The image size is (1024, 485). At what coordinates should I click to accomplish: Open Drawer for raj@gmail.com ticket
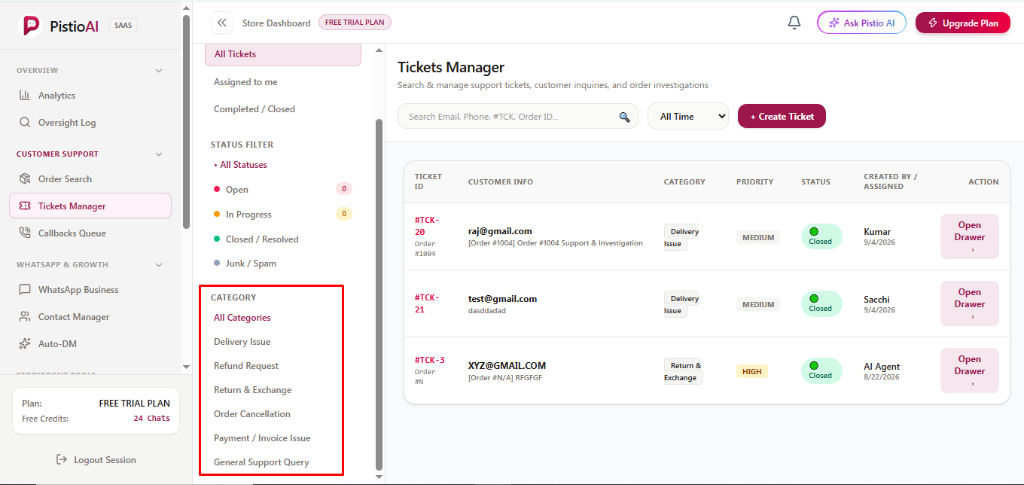pyautogui.click(x=969, y=236)
